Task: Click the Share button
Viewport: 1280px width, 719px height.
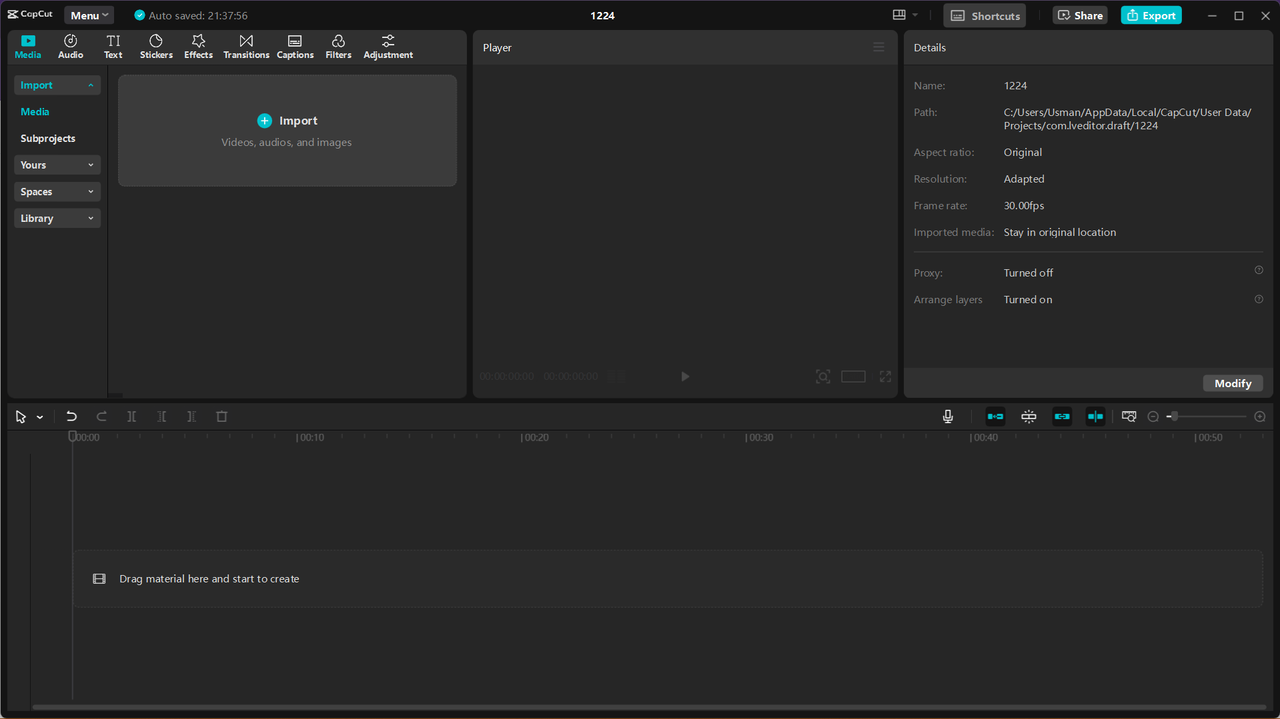Action: pyautogui.click(x=1079, y=16)
